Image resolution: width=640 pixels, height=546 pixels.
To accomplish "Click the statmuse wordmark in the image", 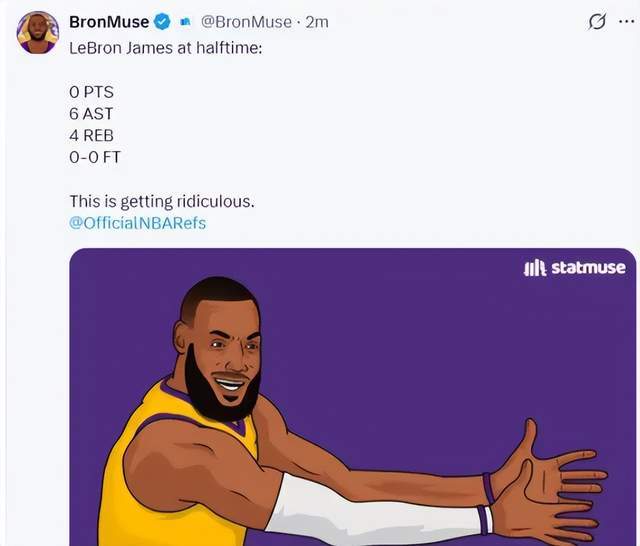I will (589, 268).
